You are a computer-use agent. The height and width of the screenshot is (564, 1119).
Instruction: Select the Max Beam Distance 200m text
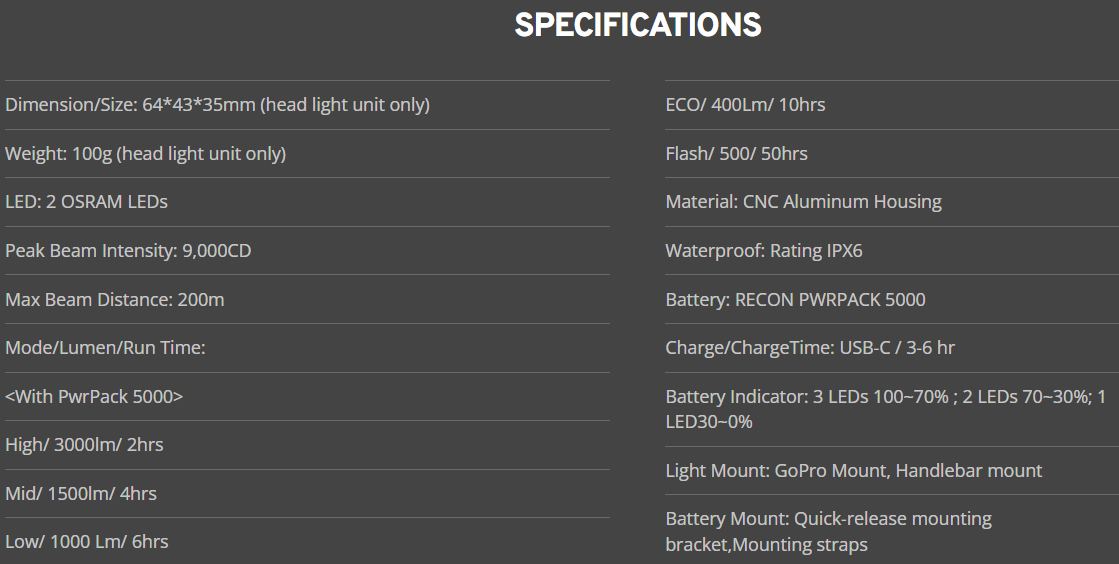(x=115, y=299)
